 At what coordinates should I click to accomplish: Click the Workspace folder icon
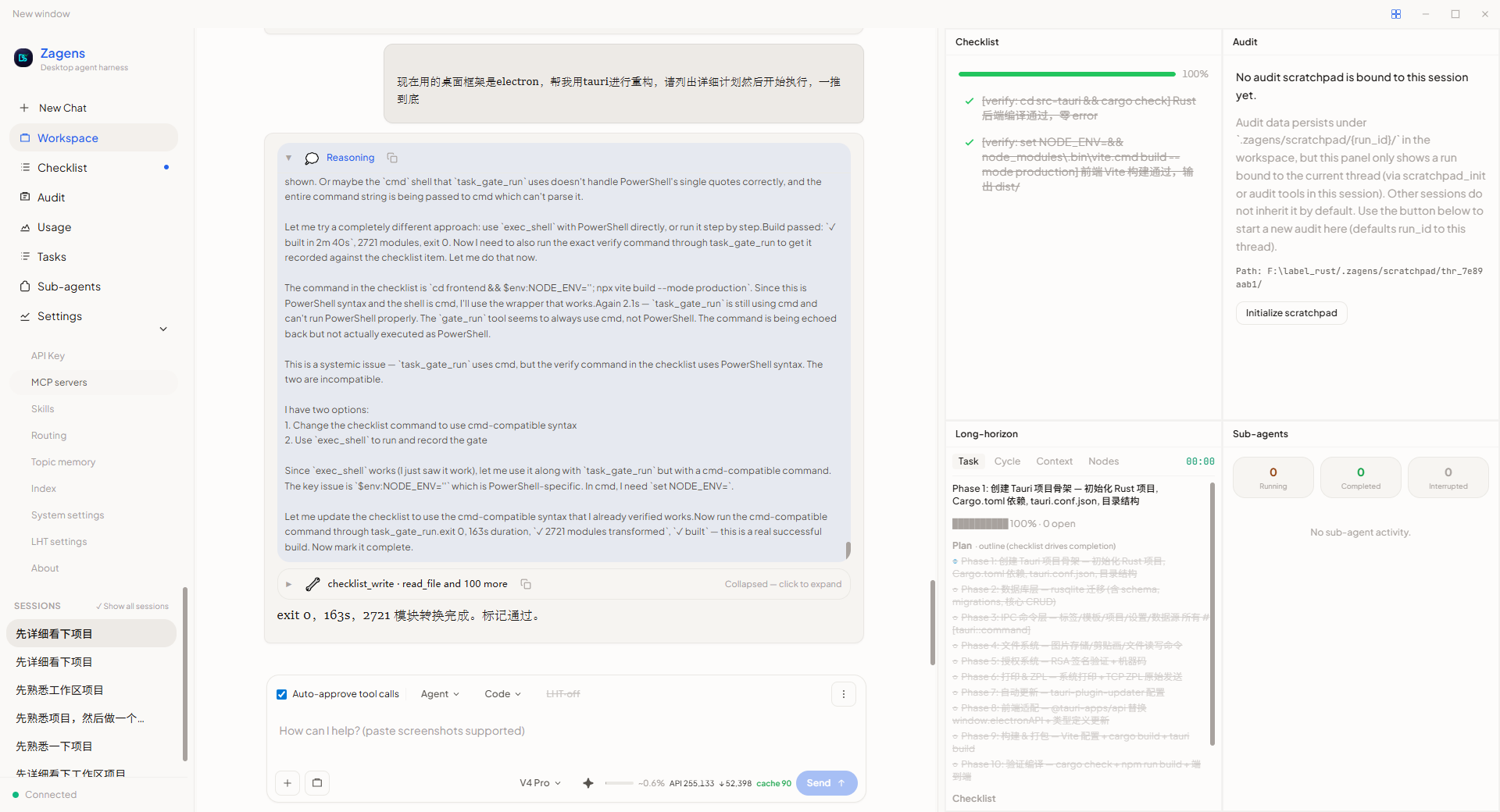pos(25,137)
